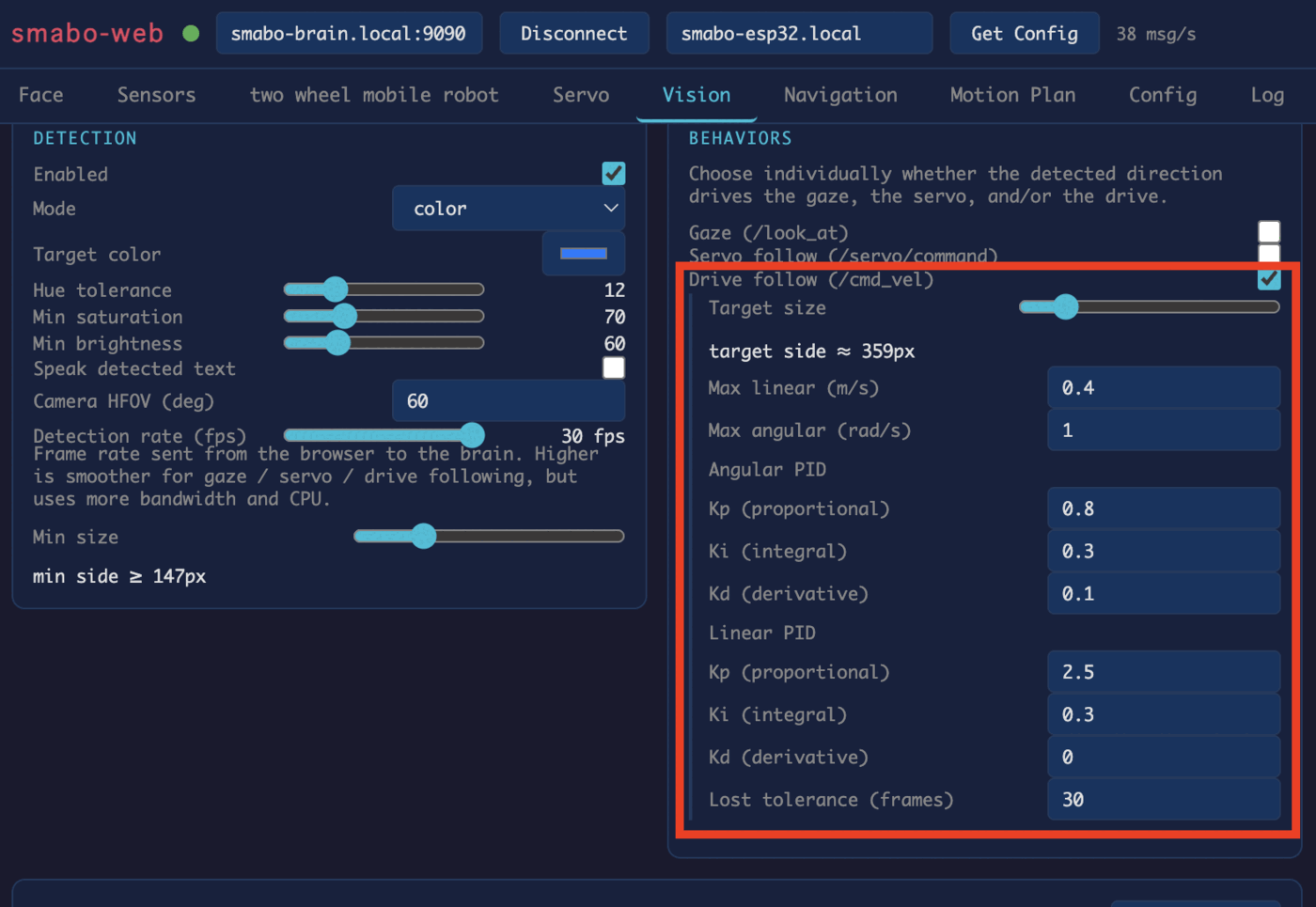Adjust the Min saturation slider

tap(384, 316)
